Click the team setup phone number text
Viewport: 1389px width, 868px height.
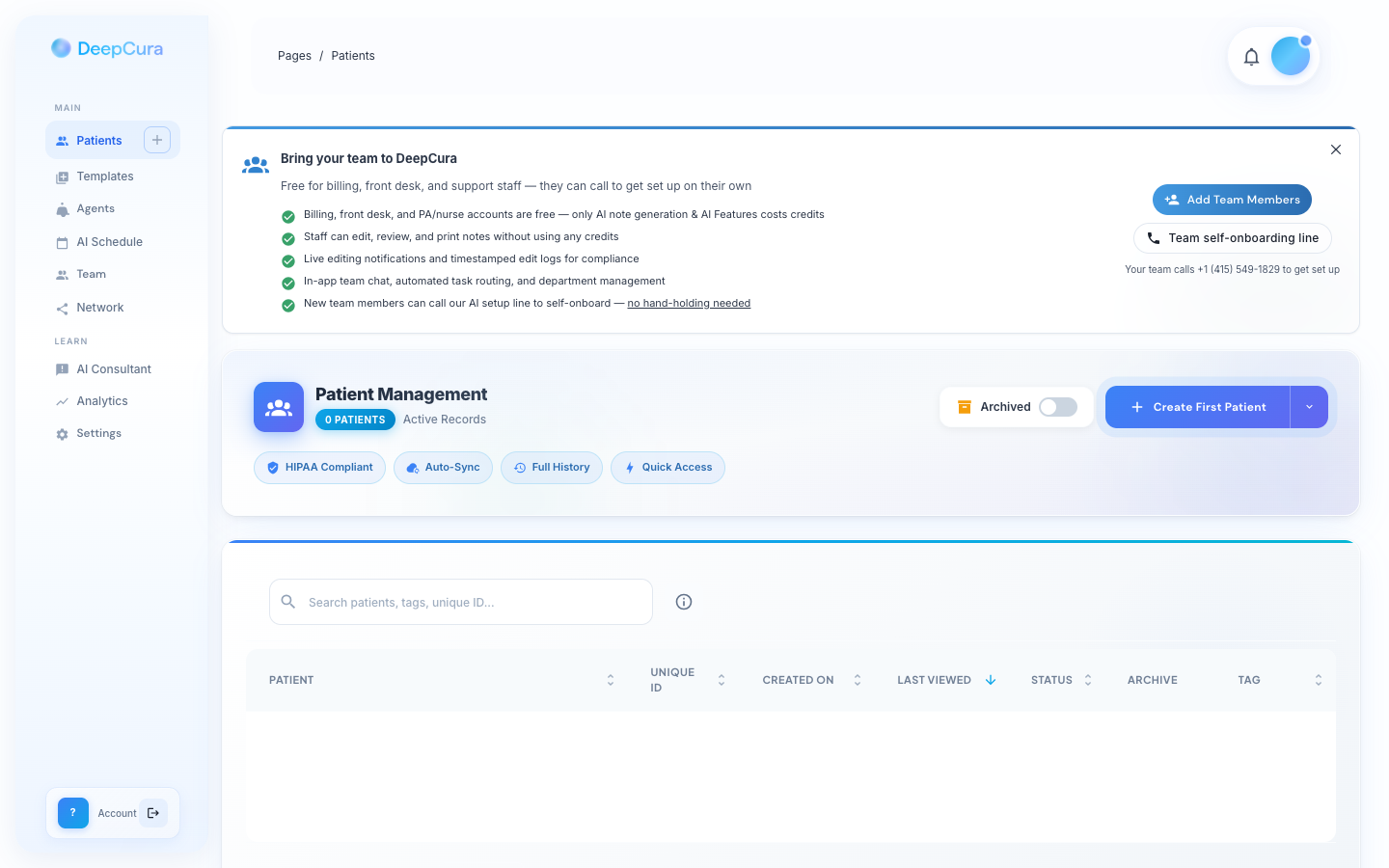(1232, 270)
